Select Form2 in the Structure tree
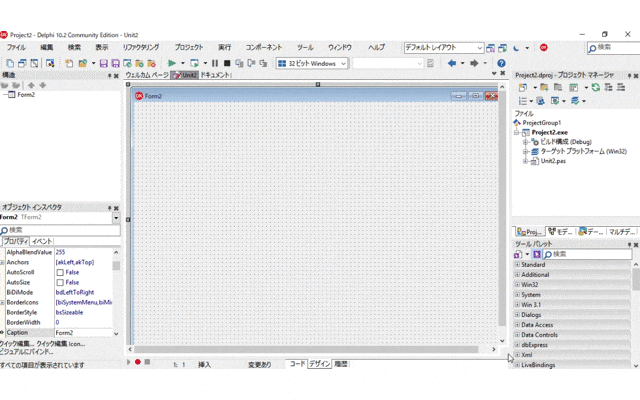 [26, 95]
